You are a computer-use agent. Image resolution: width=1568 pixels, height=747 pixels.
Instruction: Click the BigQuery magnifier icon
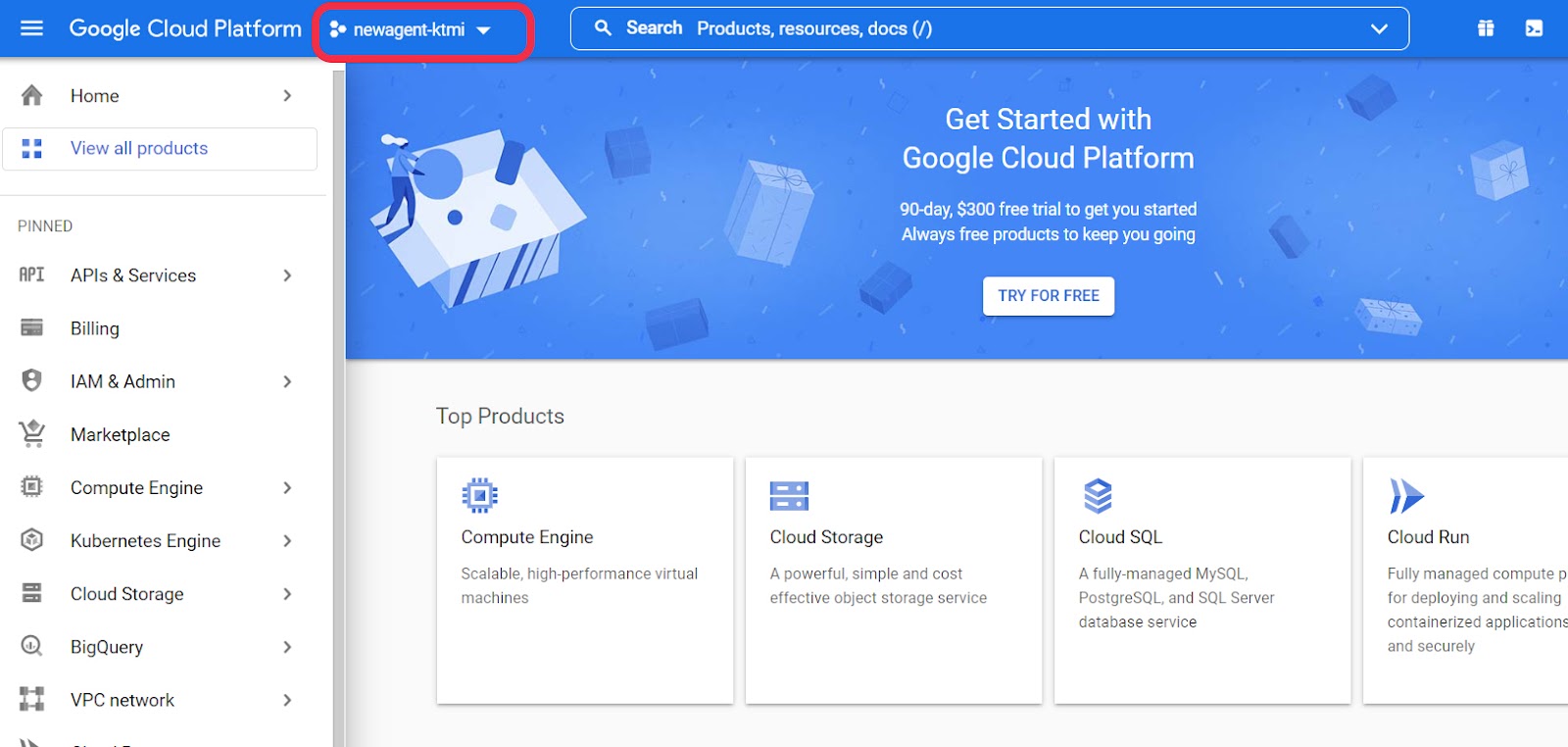31,645
